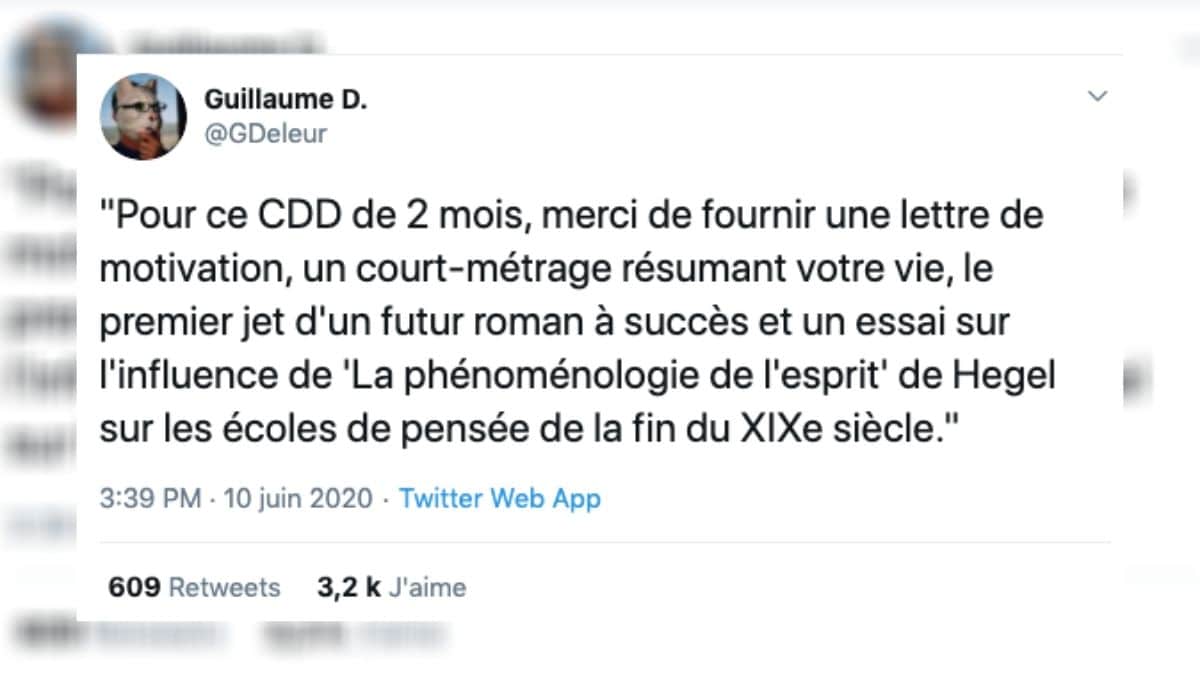Click the 3:39 PM timestamp

(x=150, y=498)
